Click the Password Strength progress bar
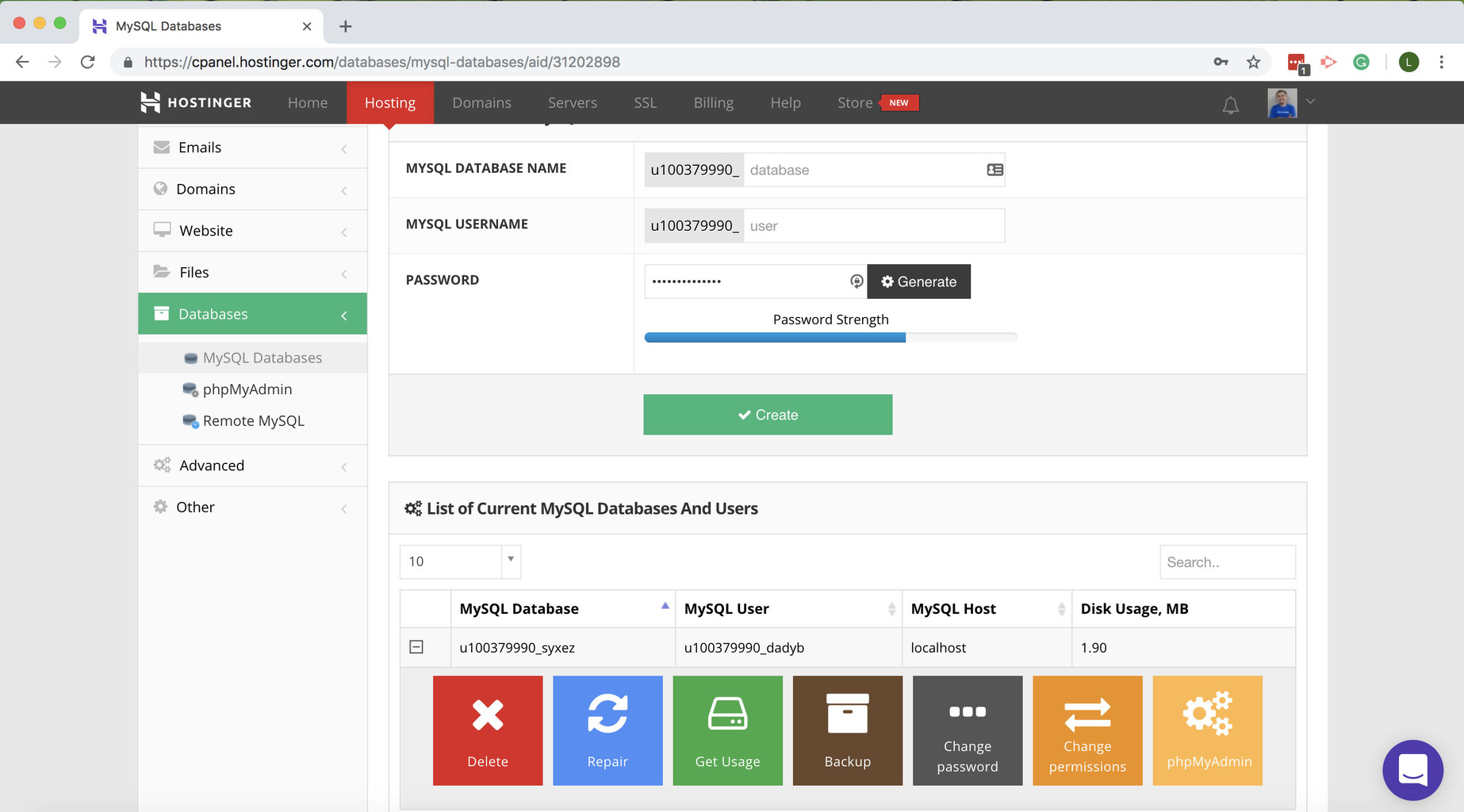This screenshot has height=812, width=1464. 830,338
